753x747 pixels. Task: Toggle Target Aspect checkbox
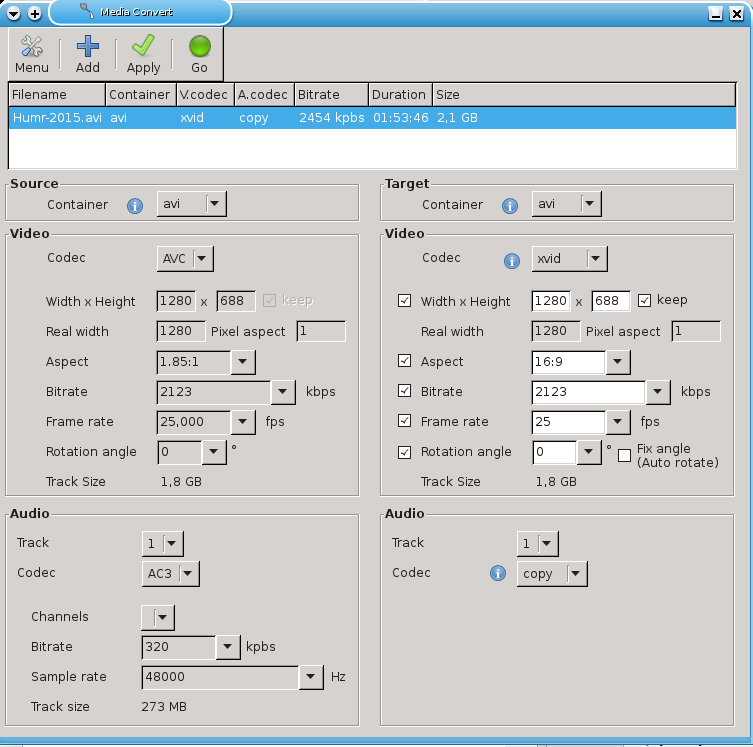tap(404, 361)
